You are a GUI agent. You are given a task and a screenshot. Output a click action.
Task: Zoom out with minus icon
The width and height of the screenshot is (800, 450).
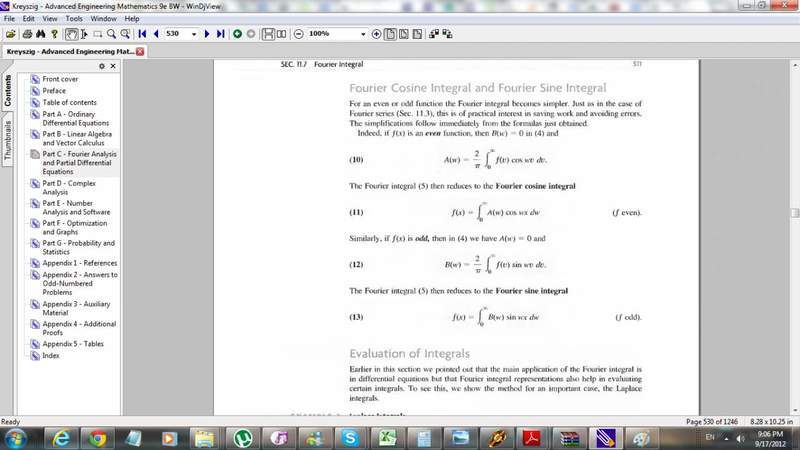(299, 34)
